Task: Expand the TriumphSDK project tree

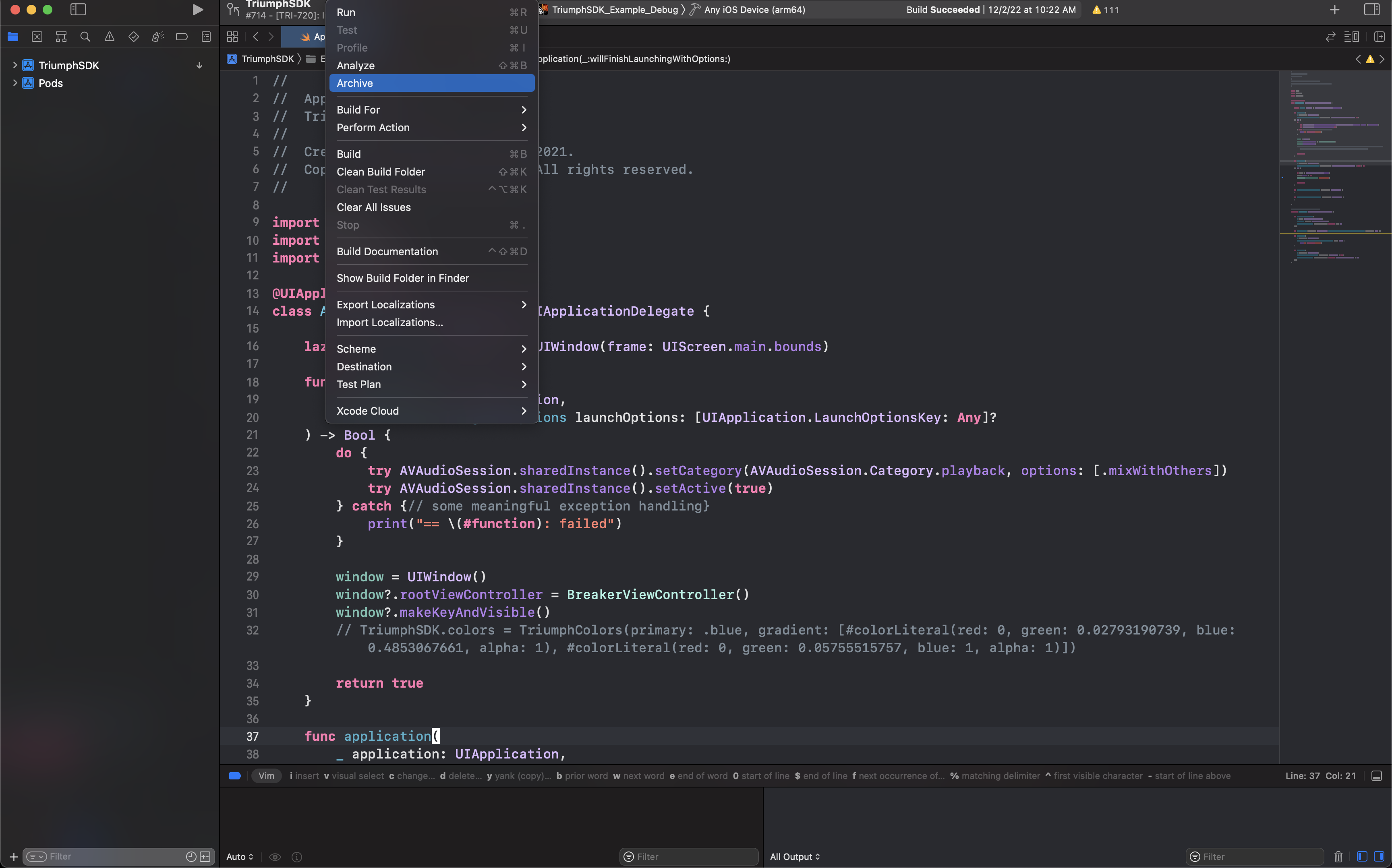Action: click(x=14, y=66)
